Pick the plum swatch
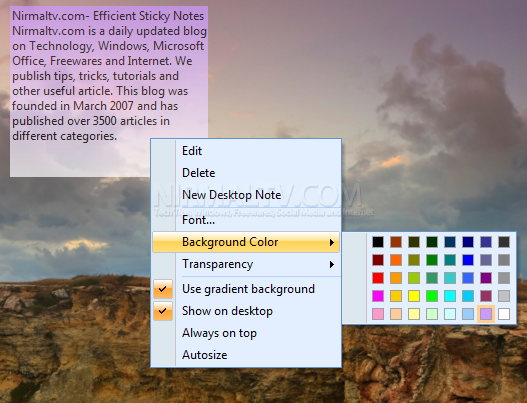527x403 pixels. tap(486, 296)
